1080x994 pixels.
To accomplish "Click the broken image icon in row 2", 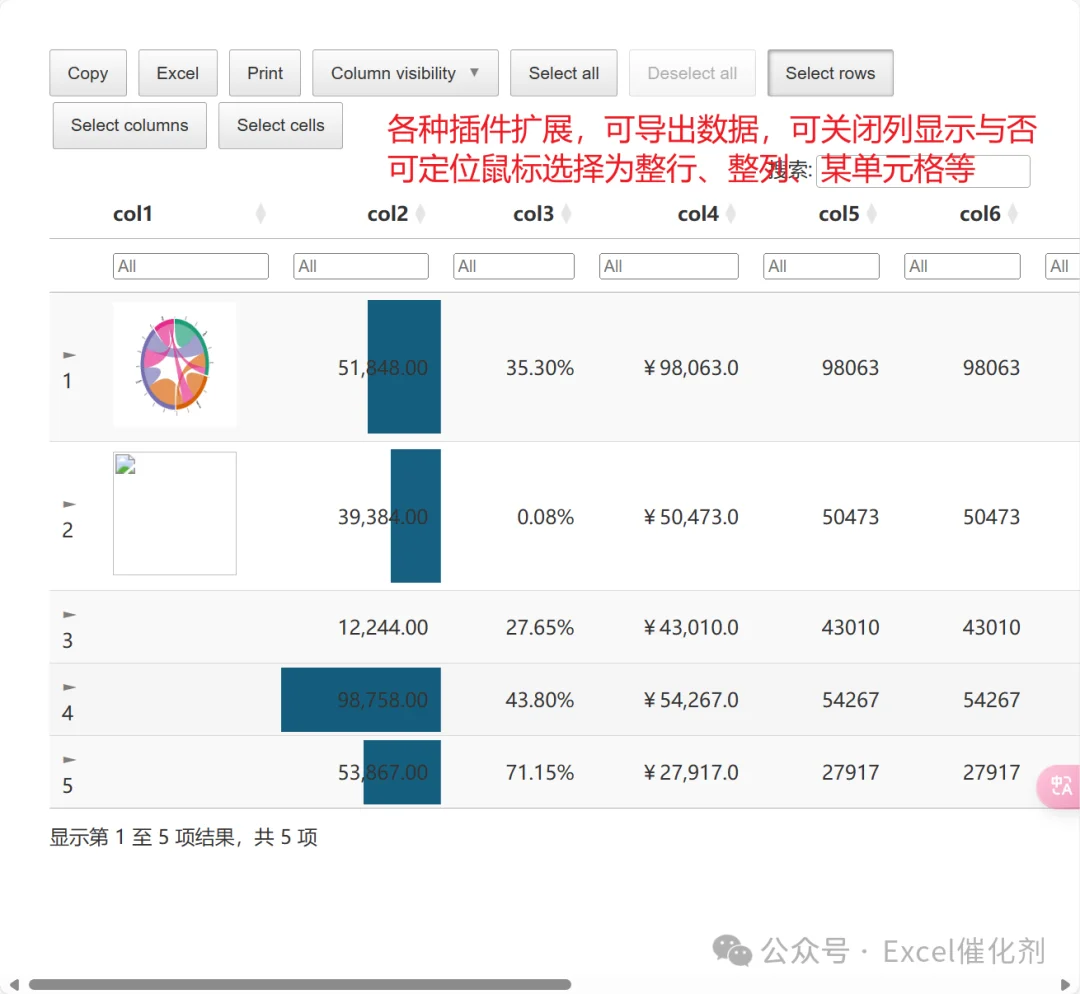I will pyautogui.click(x=125, y=465).
